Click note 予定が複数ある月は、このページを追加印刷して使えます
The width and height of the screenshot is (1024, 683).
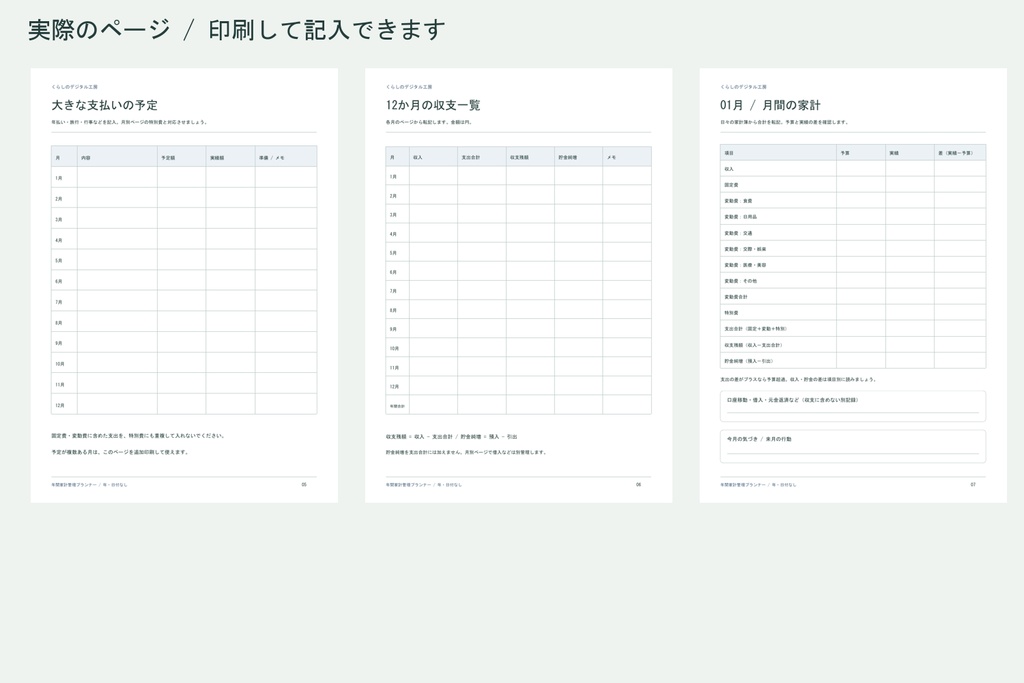(x=120, y=452)
